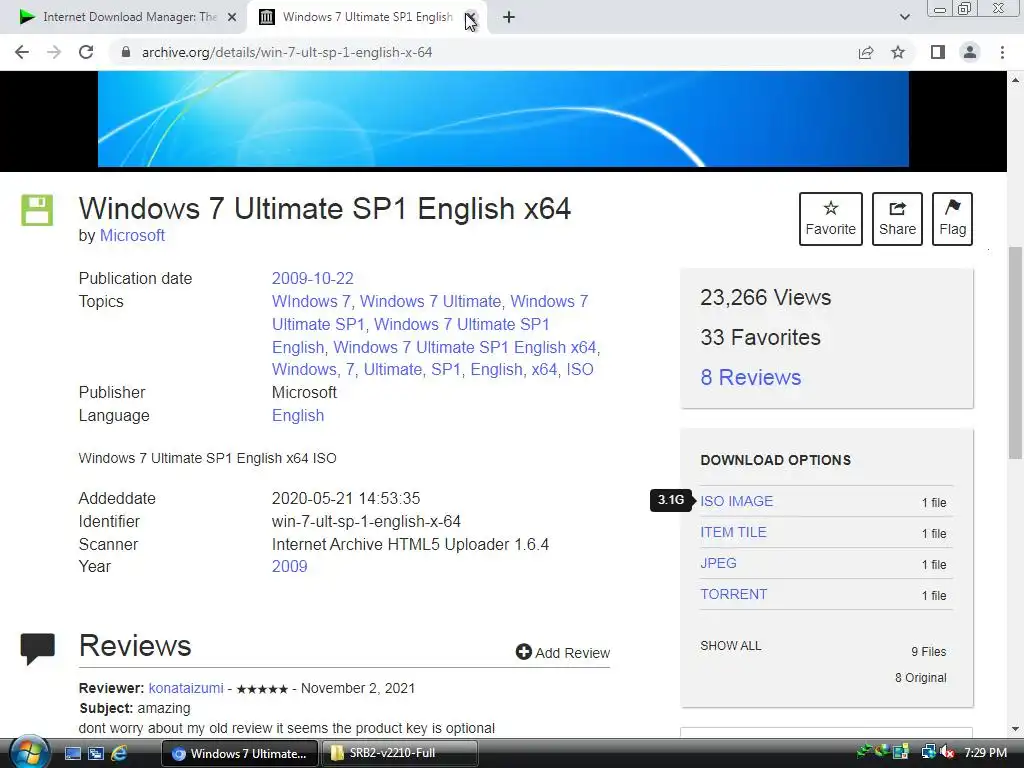Click the 7:29 PM system clock
Screen dimensions: 1024x768
(x=985, y=753)
